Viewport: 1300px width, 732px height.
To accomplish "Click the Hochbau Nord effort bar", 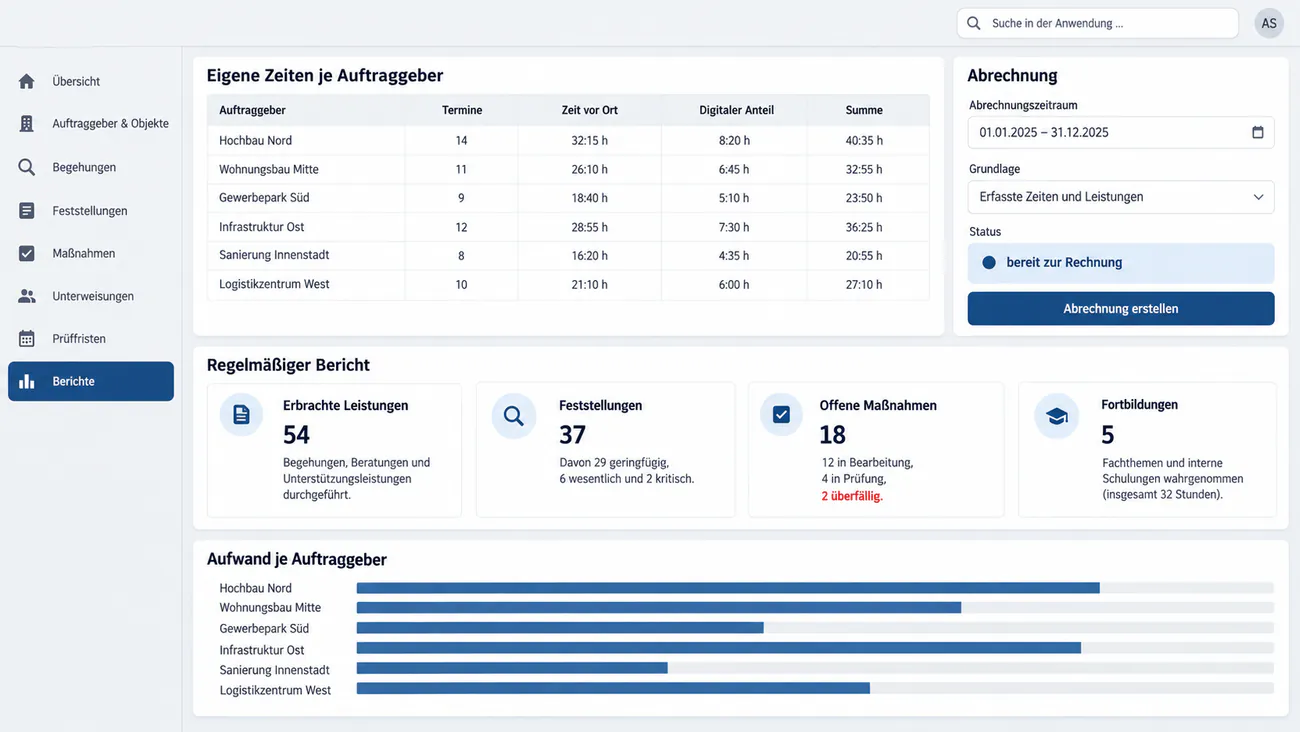I will pyautogui.click(x=728, y=588).
